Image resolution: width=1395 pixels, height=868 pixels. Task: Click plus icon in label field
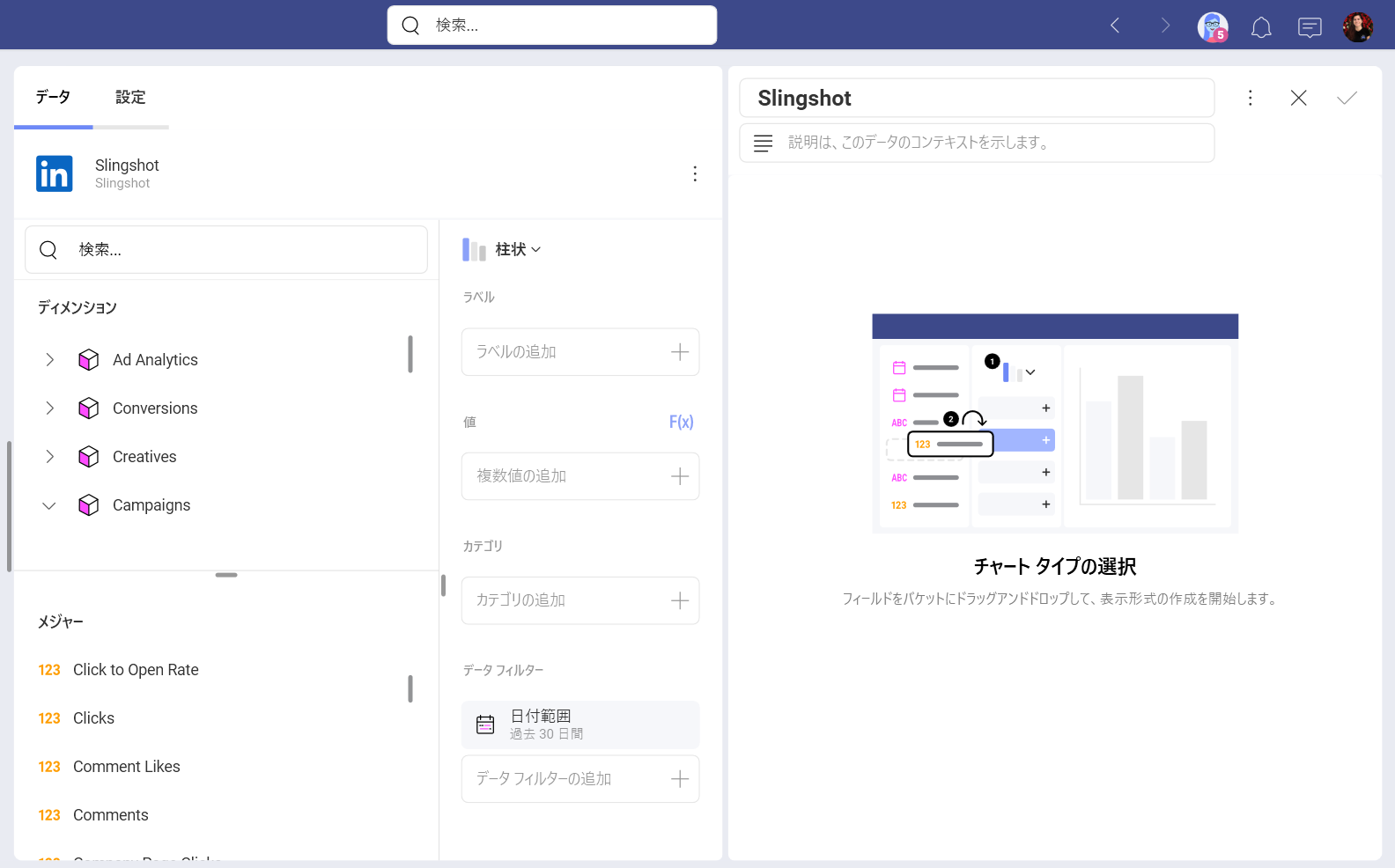click(680, 352)
